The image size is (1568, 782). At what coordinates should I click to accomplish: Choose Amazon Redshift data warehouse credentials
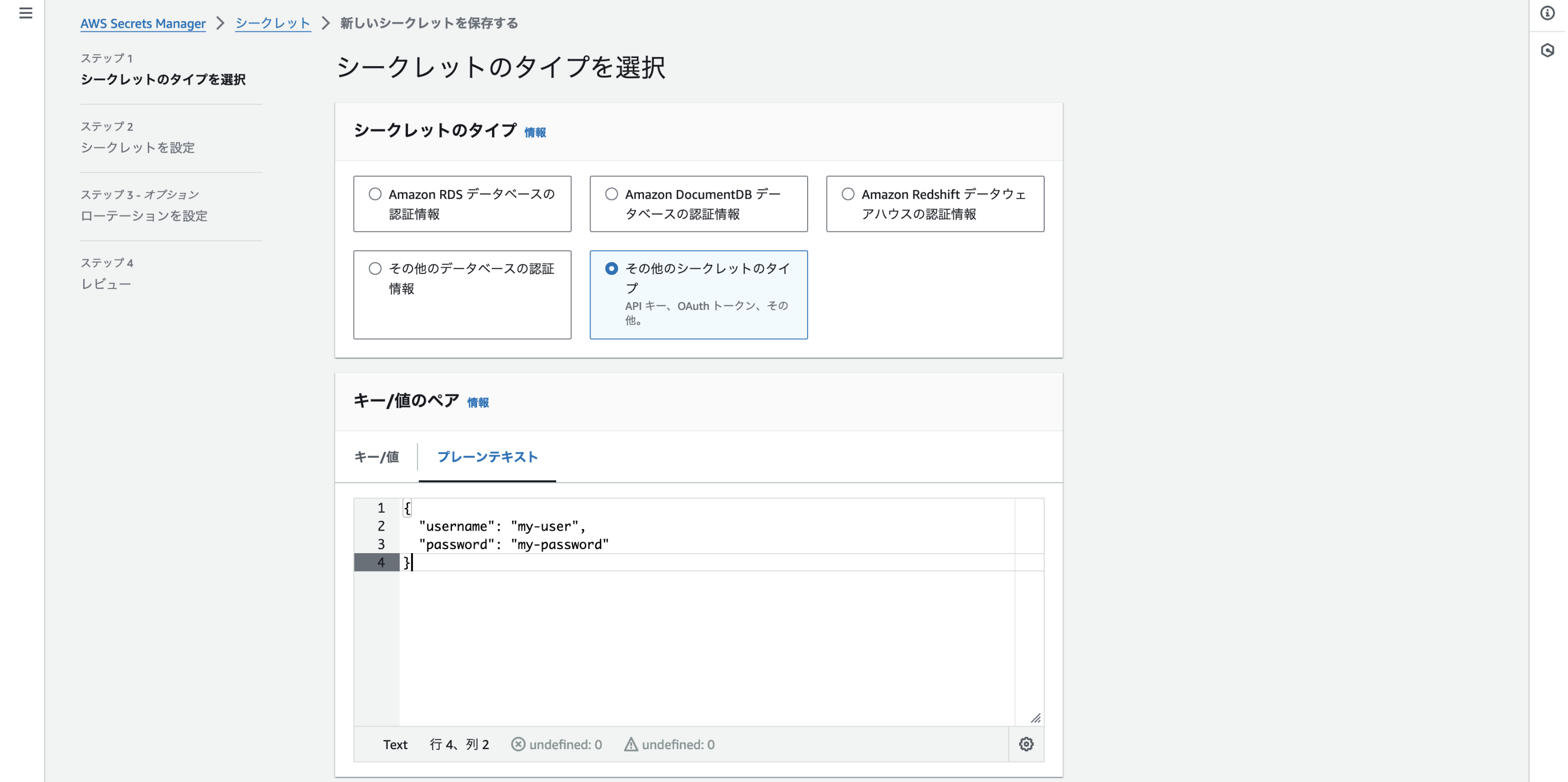[x=847, y=194]
